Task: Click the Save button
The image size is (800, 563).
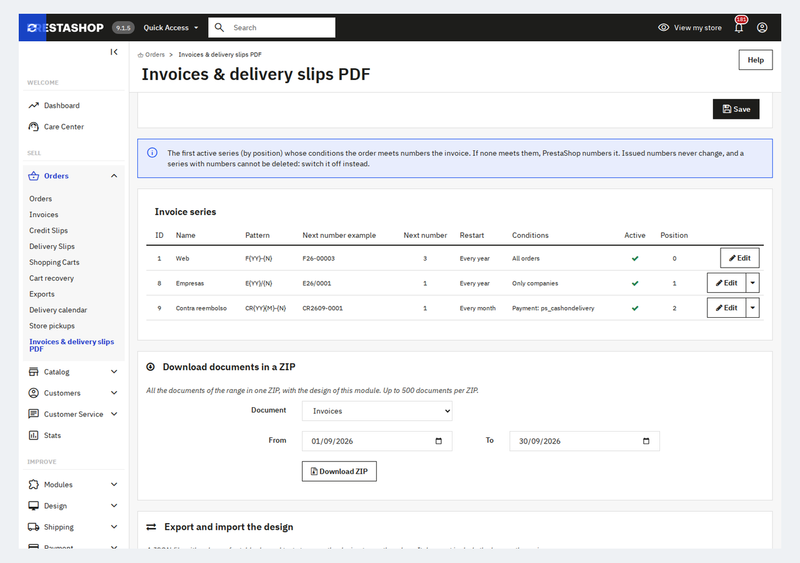Action: pyautogui.click(x=736, y=109)
